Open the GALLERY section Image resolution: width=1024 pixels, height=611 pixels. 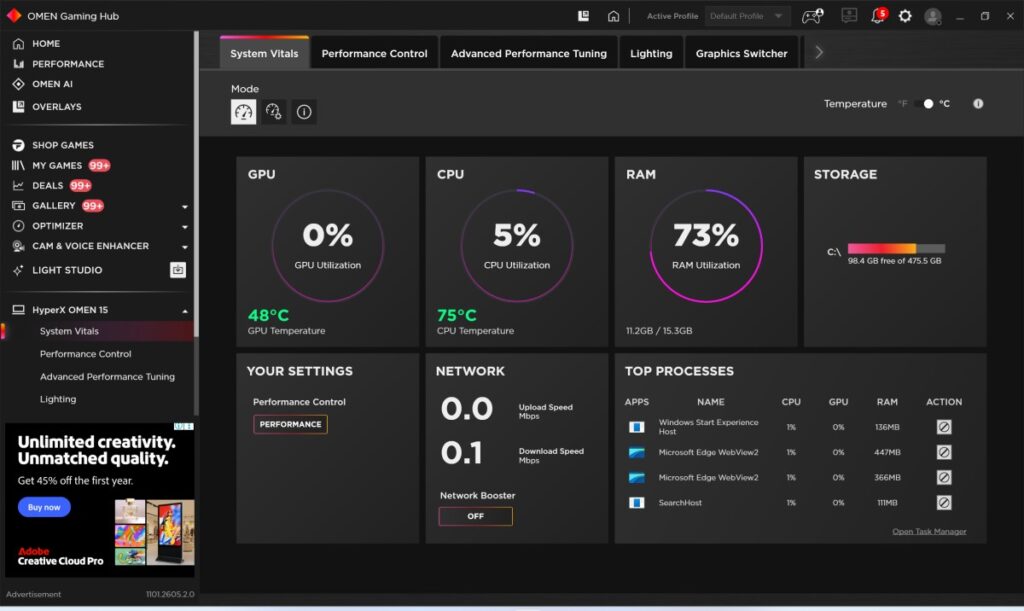coord(57,206)
